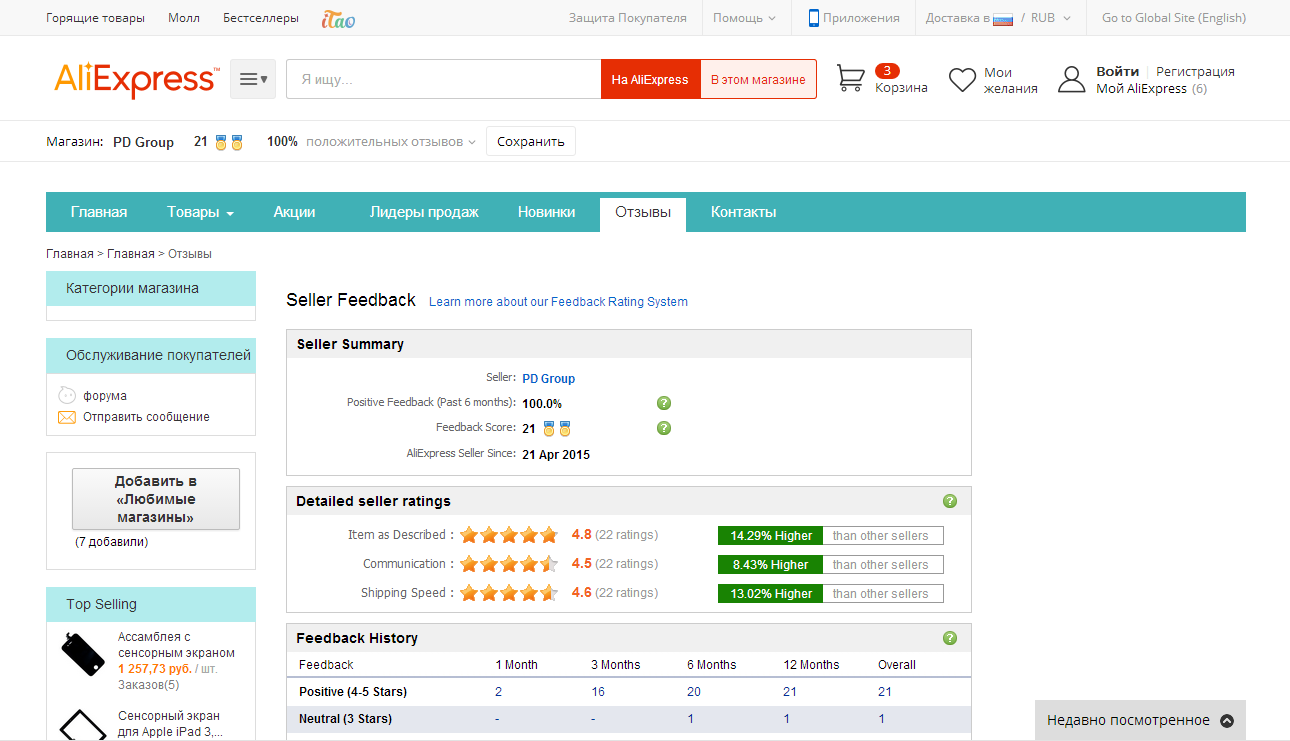This screenshot has width=1290, height=741.
Task: Go to the Главная tab
Action: (x=98, y=212)
